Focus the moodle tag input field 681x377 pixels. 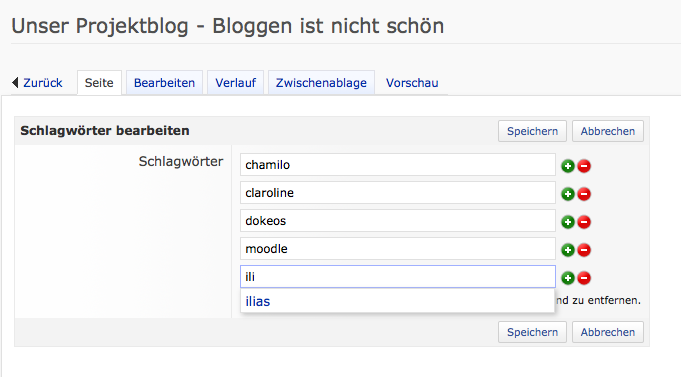point(398,249)
